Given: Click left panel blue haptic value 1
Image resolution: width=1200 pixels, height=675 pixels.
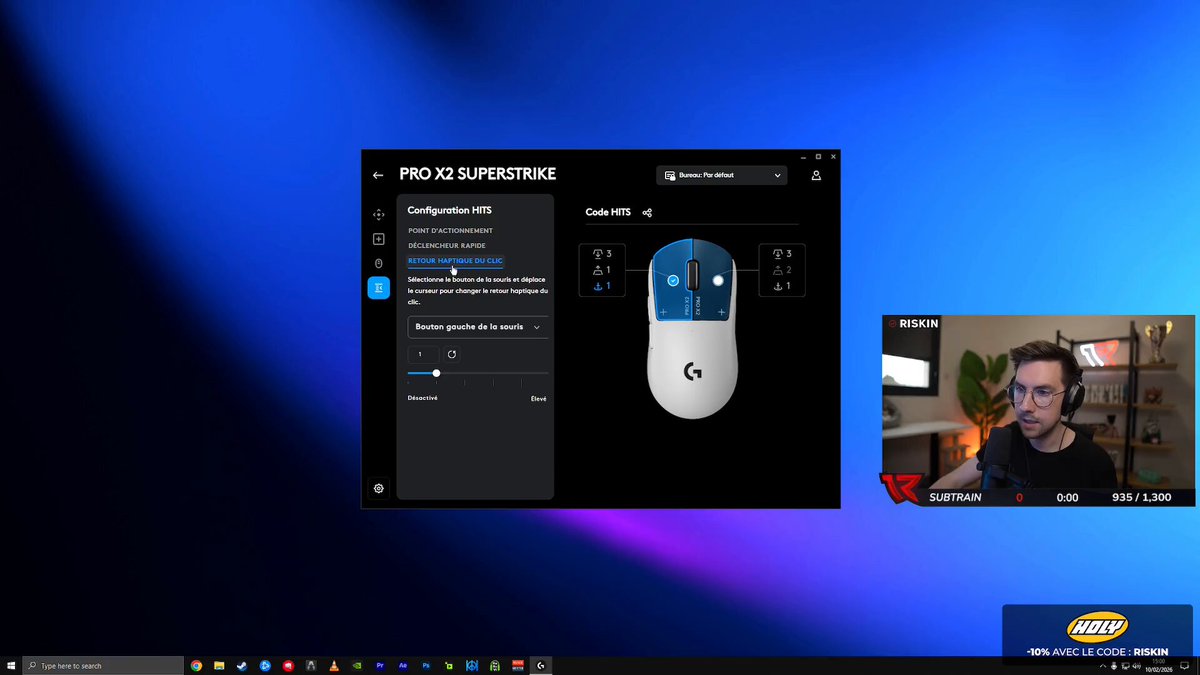Looking at the screenshot, I should point(608,286).
